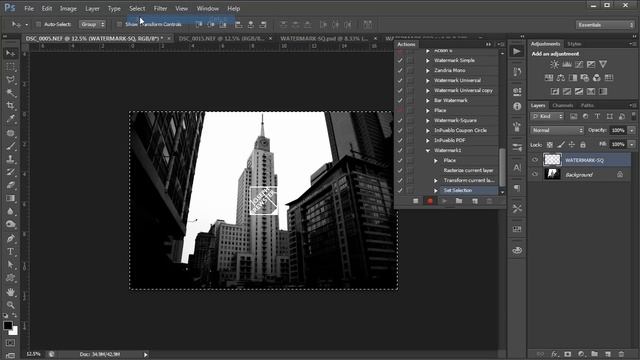Click the red Record button in Actions
The width and height of the screenshot is (640, 360).
tap(430, 201)
